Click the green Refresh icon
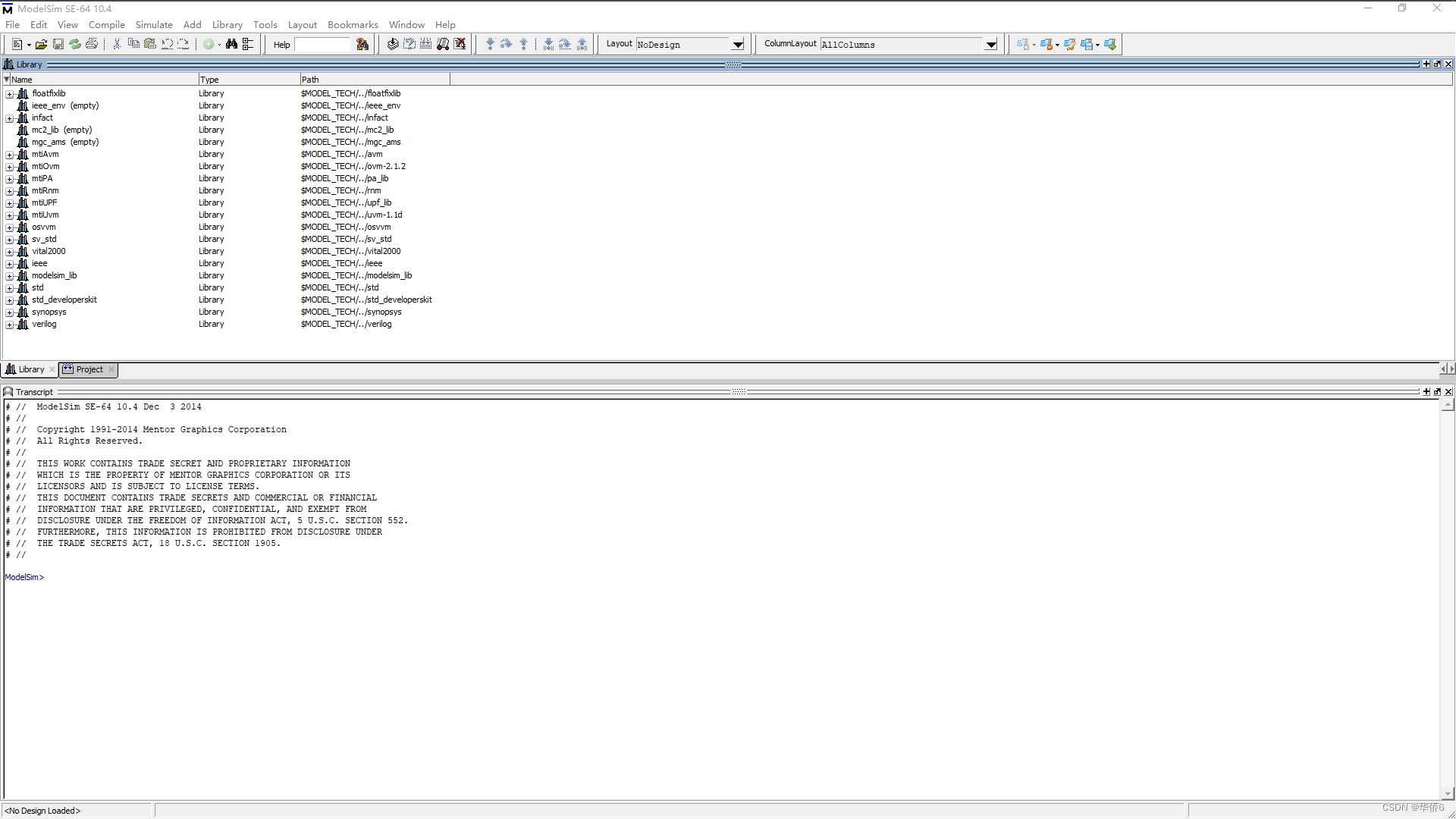 coord(75,45)
